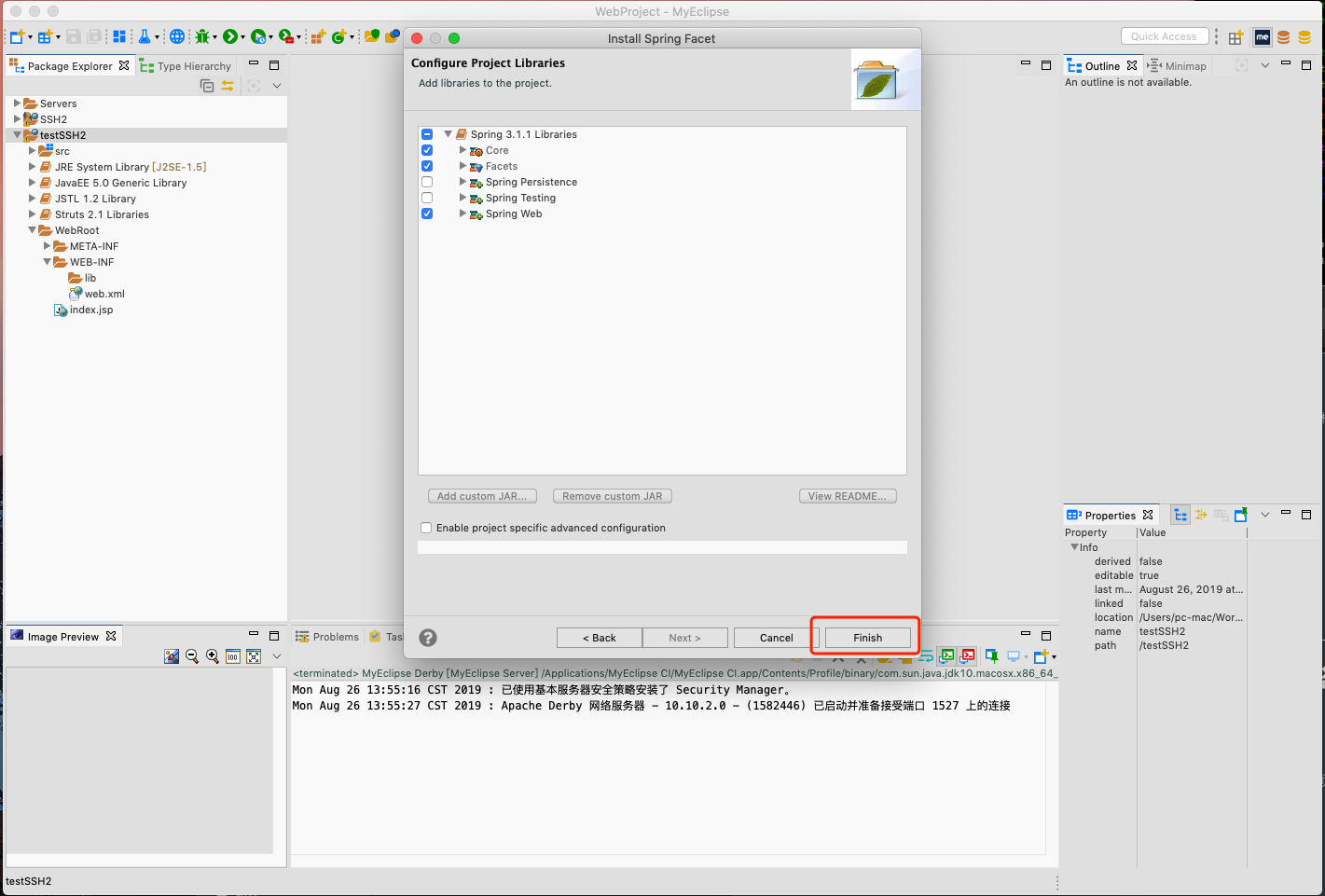Screen dimensions: 1325x896
Task: Switch to the Minimap tab
Action: (x=1177, y=66)
